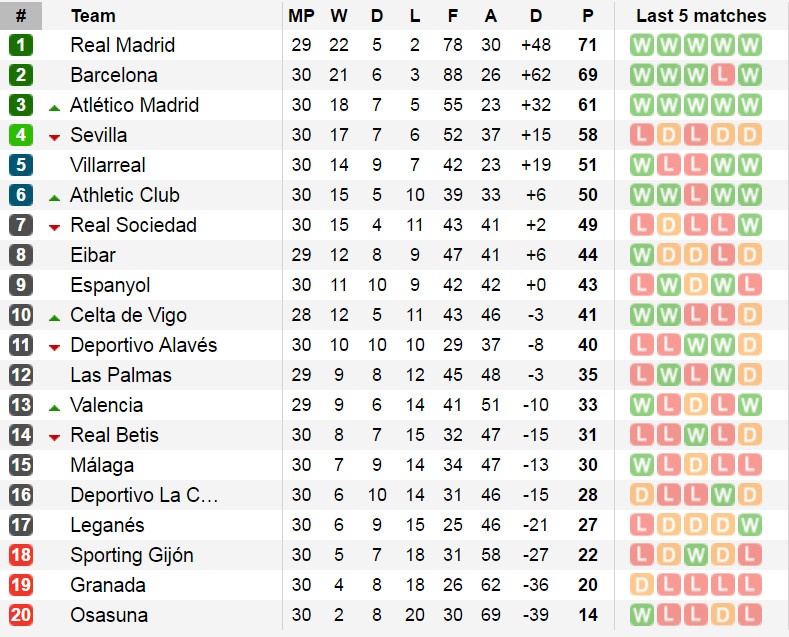Viewport: 789px width, 637px height.
Task: Click Barcelona's 69 points value
Action: click(587, 75)
